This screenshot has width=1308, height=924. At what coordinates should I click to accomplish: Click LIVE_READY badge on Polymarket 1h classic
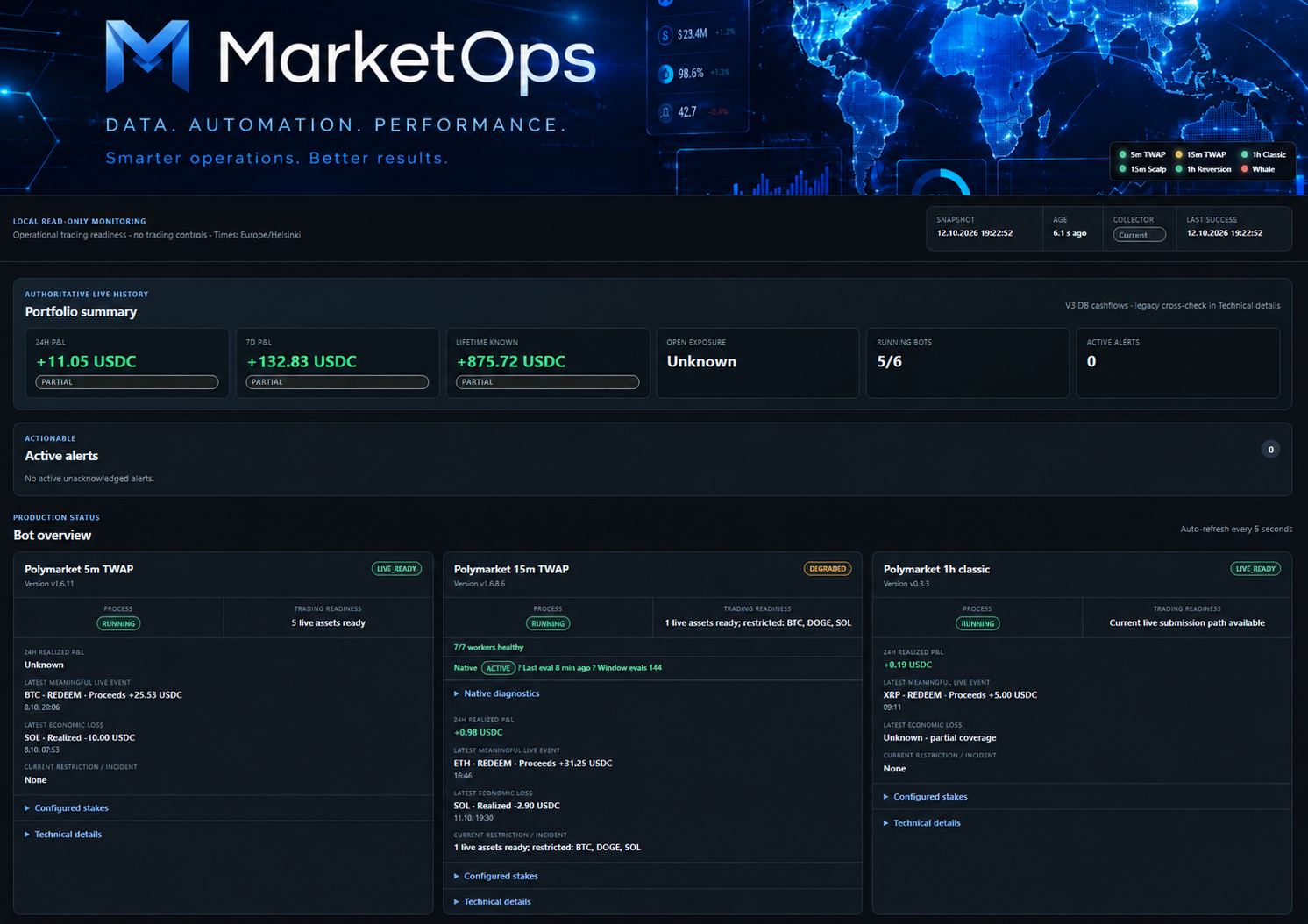coord(1255,569)
